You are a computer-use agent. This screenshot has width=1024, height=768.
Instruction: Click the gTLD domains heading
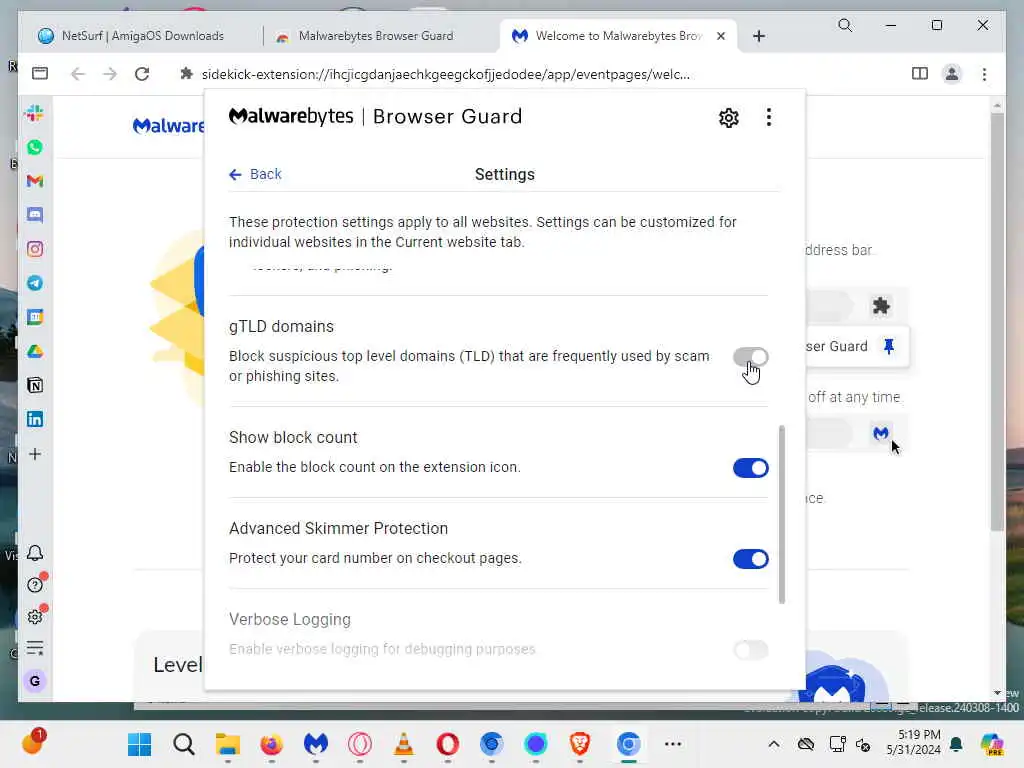tap(281, 327)
